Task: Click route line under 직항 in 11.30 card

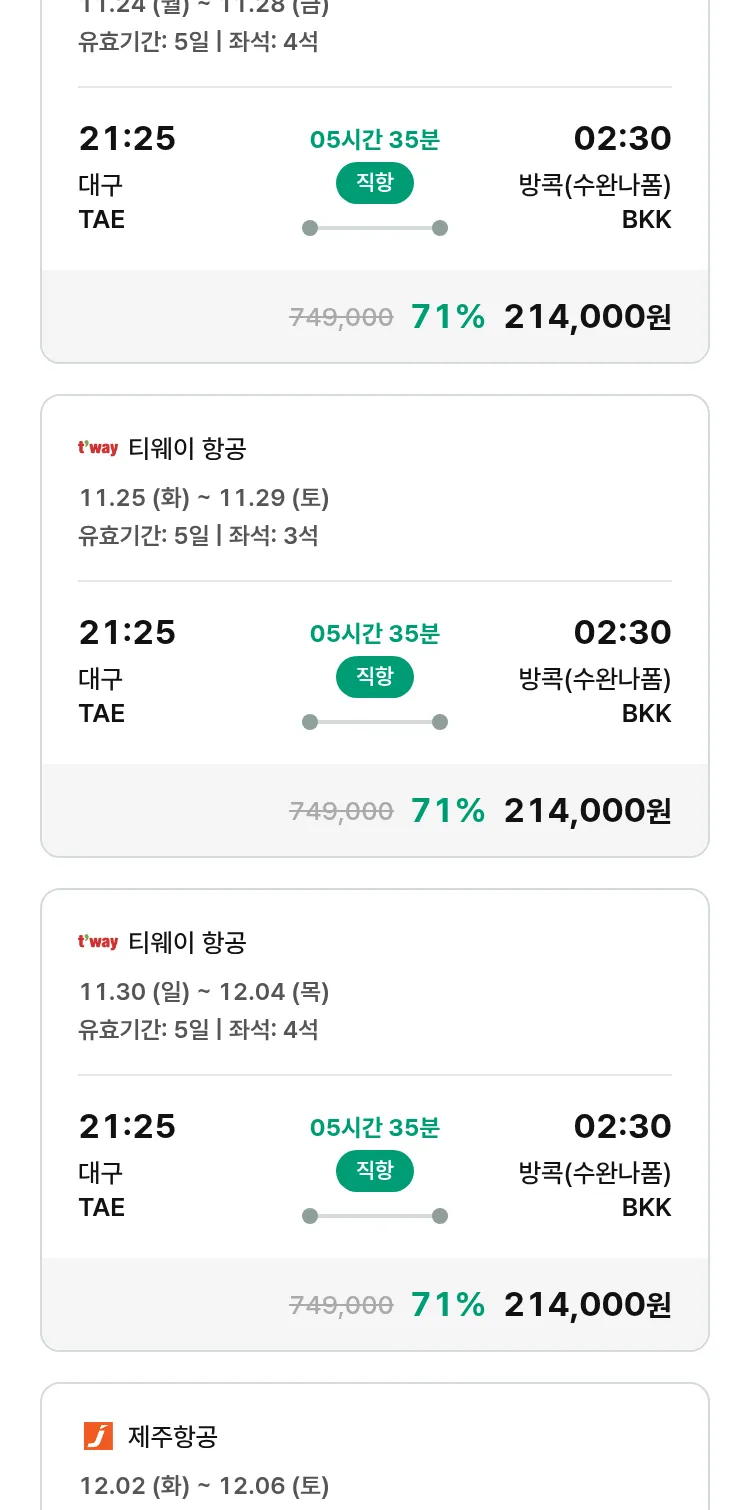Action: coord(374,1216)
